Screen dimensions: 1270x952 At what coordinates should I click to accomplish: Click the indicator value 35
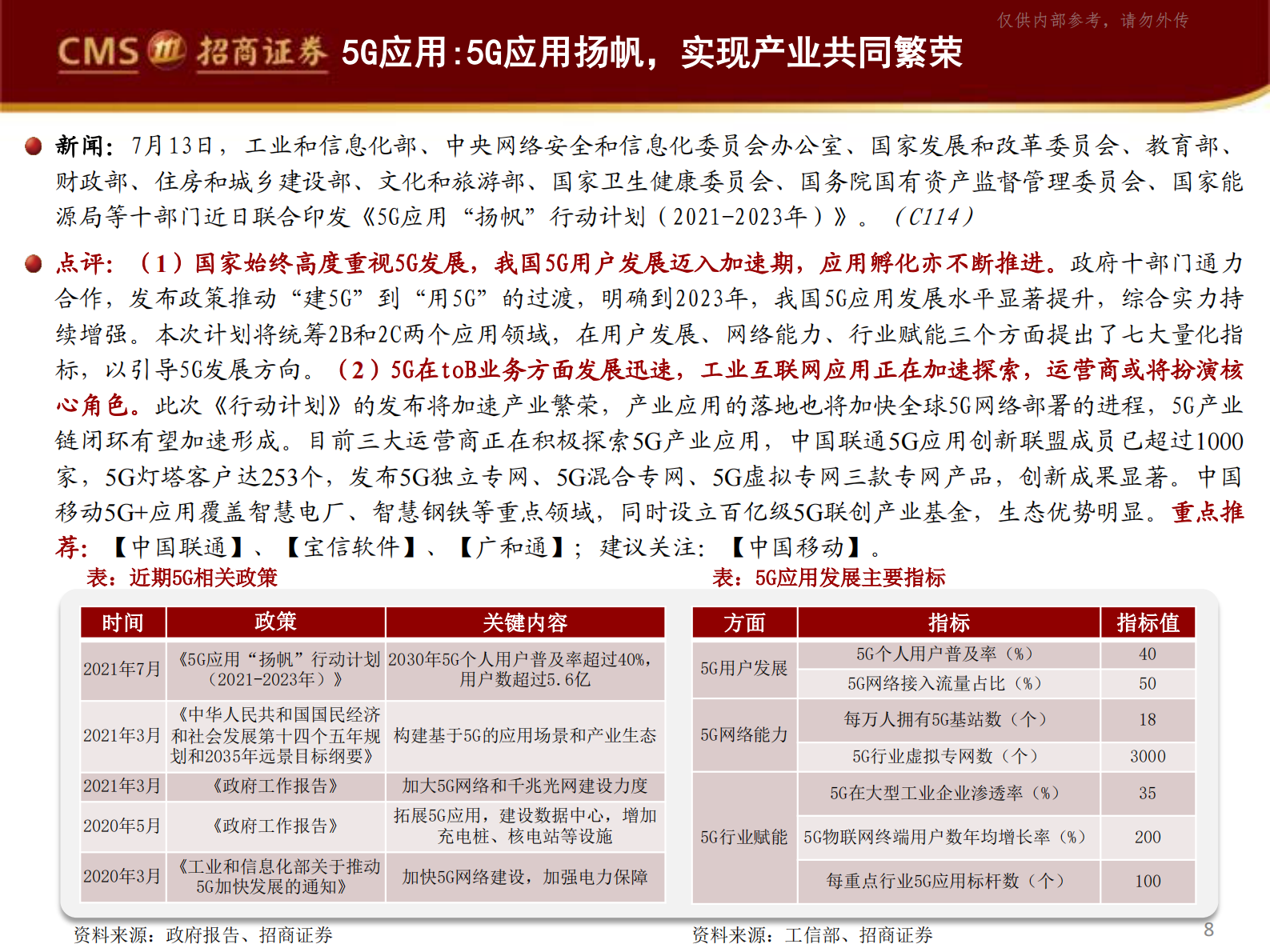[x=1148, y=794]
